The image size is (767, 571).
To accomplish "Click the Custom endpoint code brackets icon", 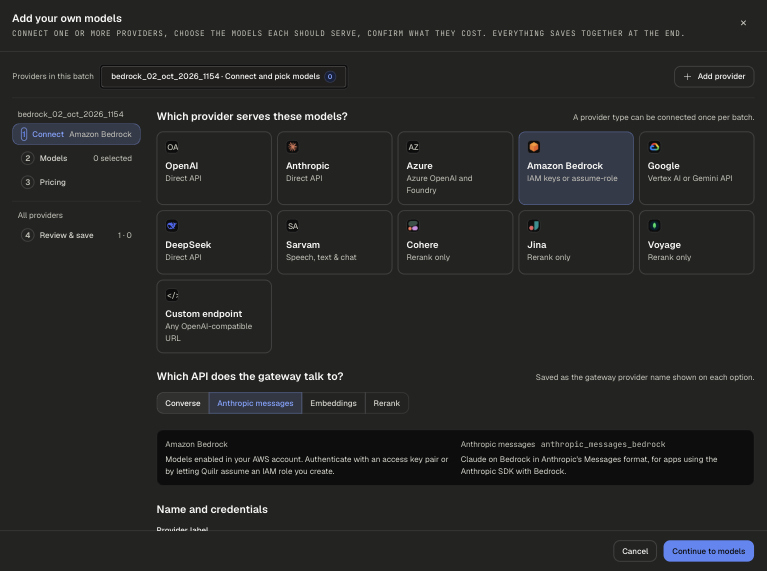I will pyautogui.click(x=172, y=295).
